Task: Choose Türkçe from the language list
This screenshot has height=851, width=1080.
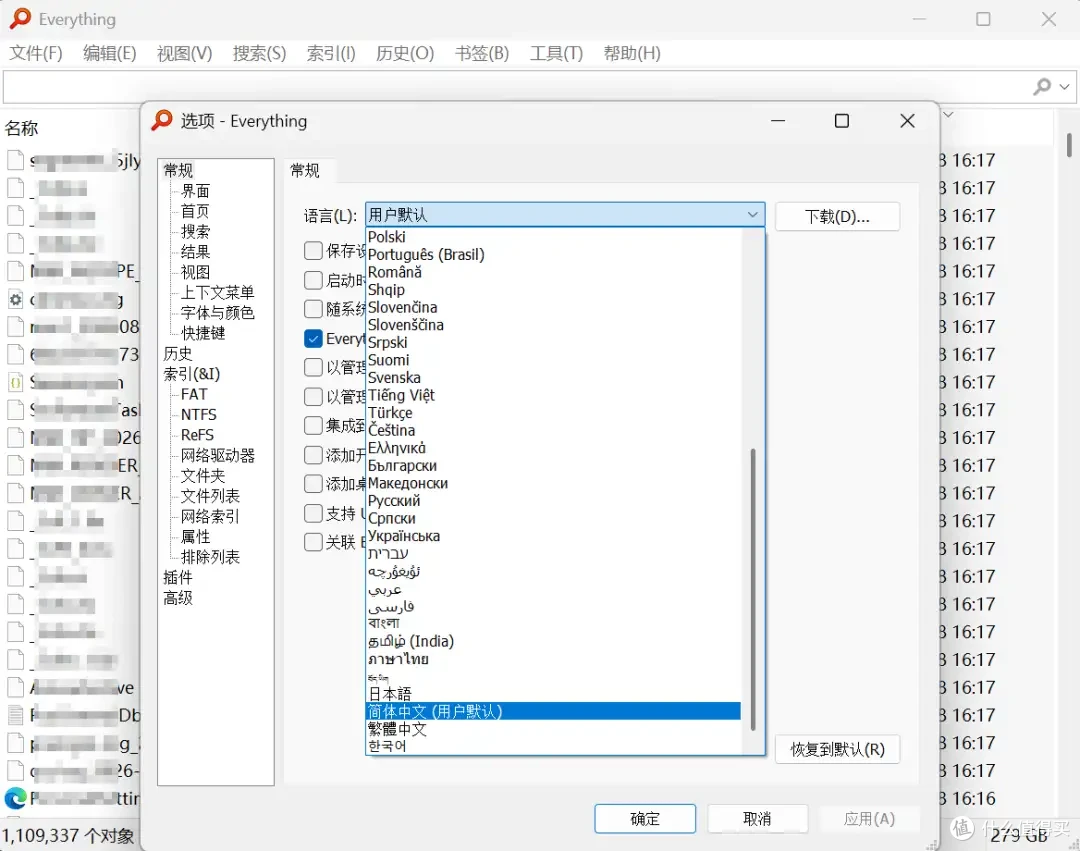Action: tap(553, 412)
